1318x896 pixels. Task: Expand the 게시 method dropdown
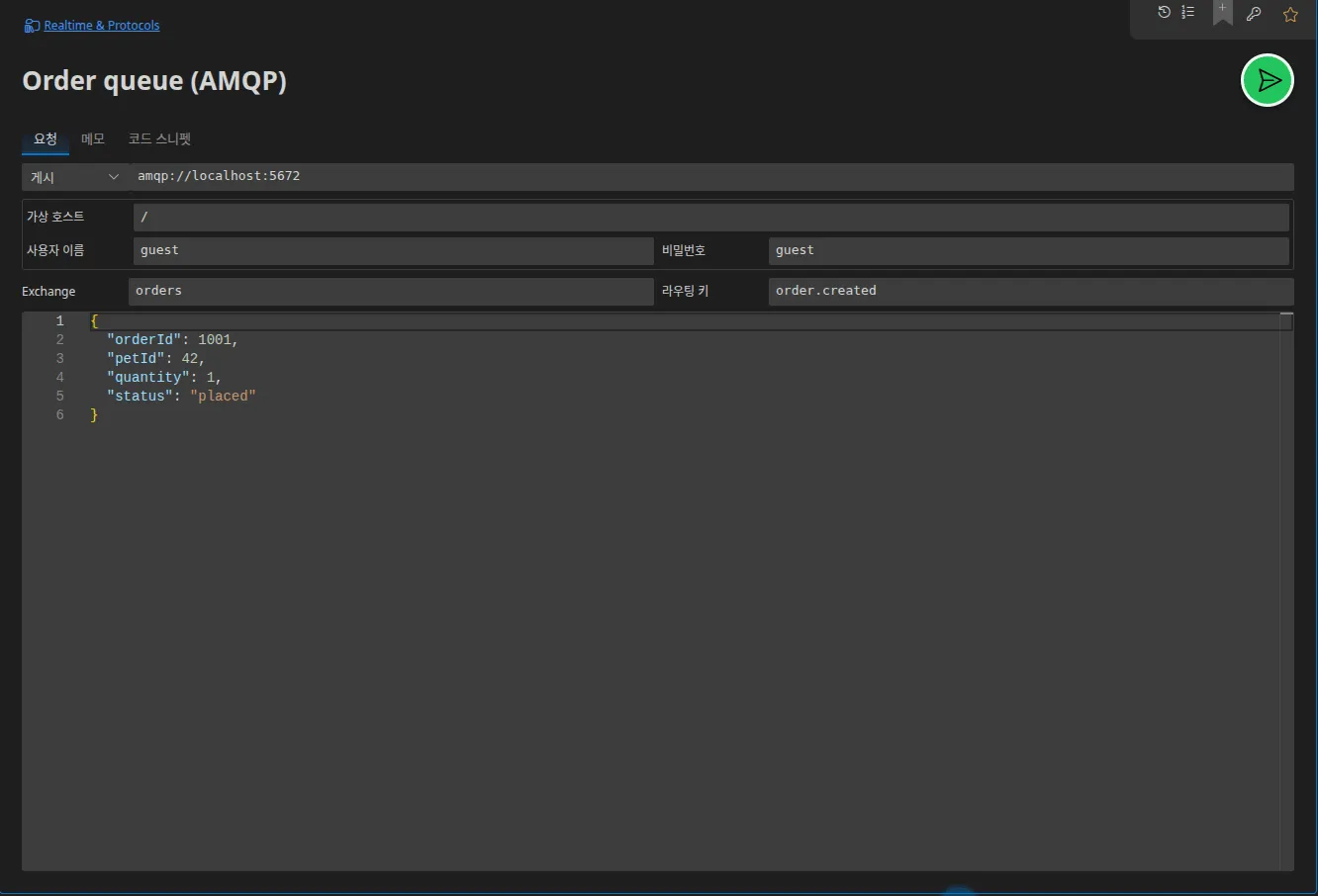[x=75, y=177]
